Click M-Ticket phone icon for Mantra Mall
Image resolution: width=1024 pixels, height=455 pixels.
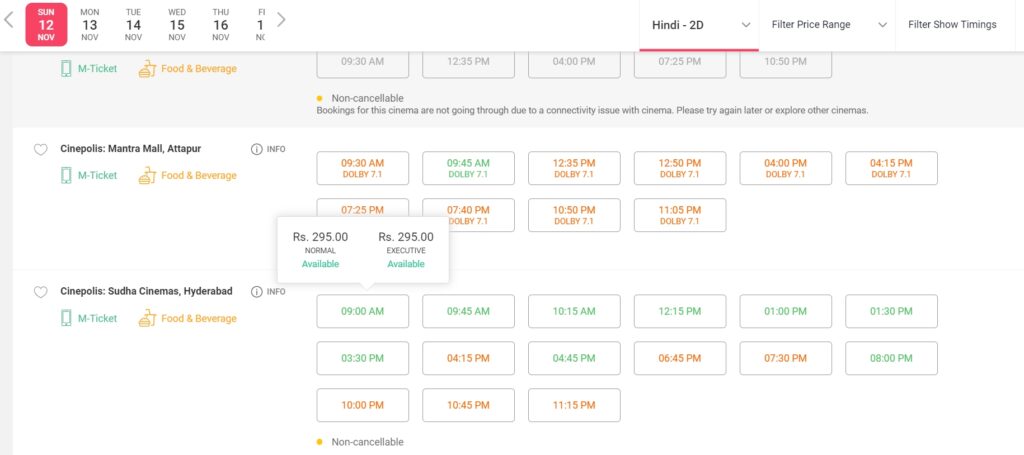[66, 175]
